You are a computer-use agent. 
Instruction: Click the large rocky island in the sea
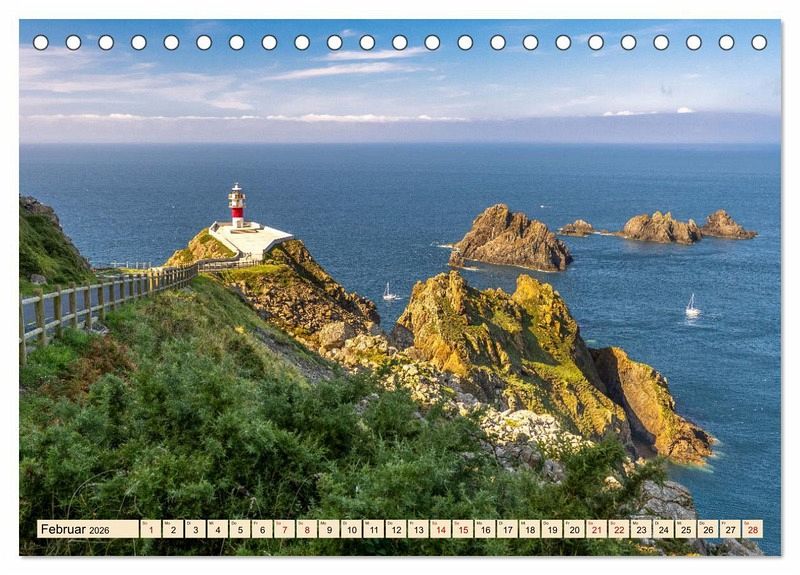510,240
